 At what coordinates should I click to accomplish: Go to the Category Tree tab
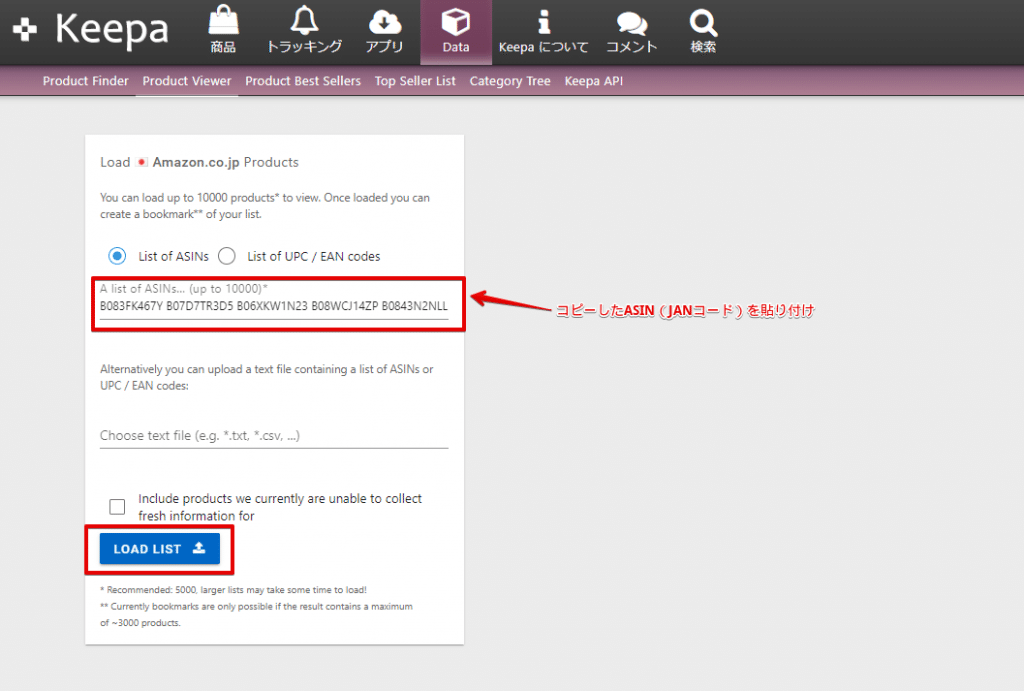(510, 81)
